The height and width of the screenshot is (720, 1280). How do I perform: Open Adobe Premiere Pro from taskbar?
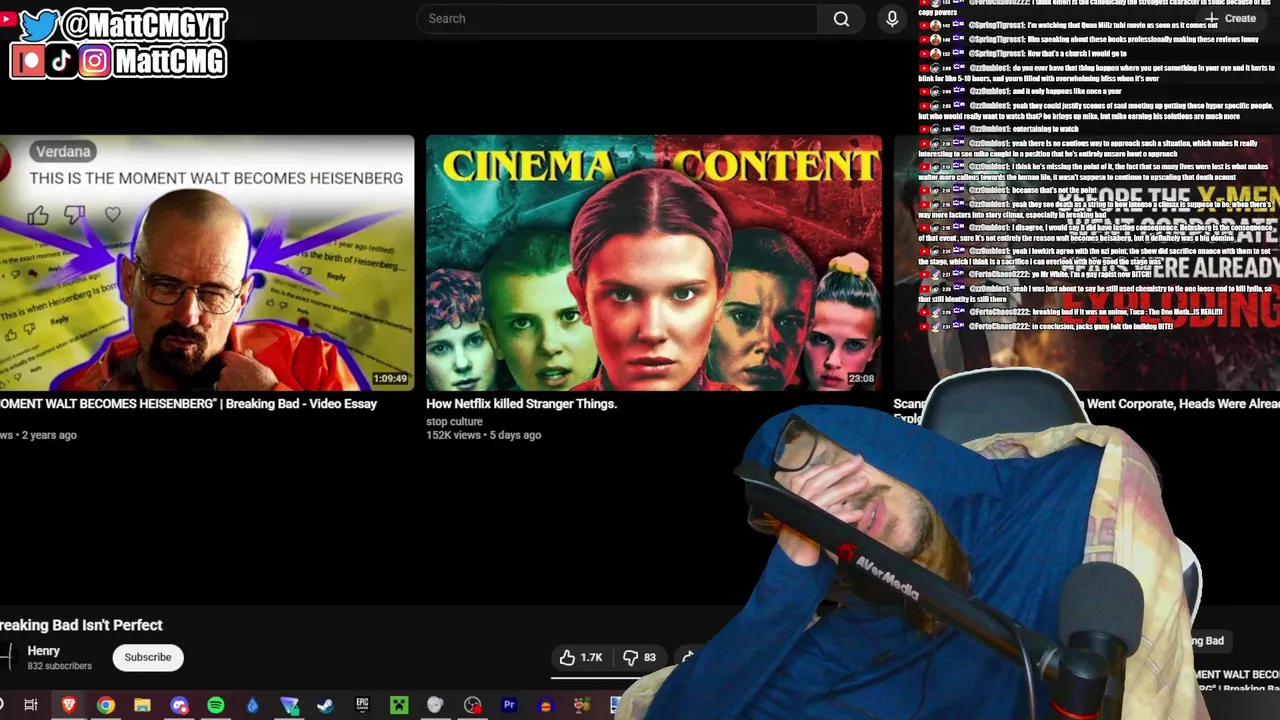pos(509,705)
